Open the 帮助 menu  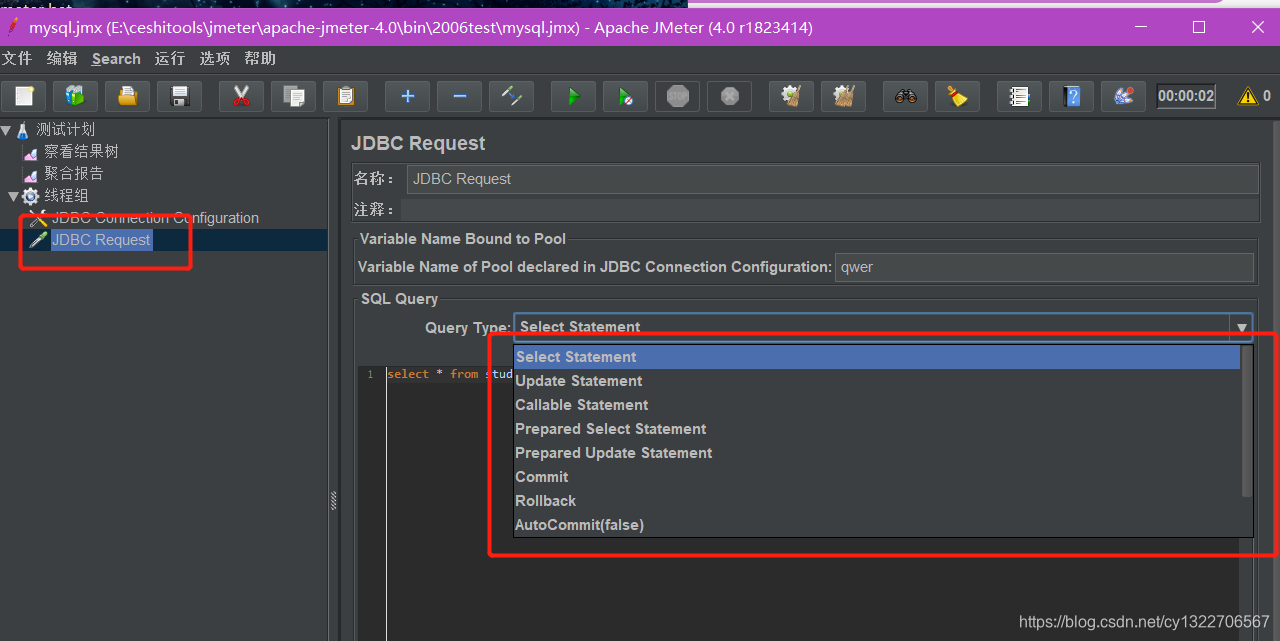coord(260,59)
